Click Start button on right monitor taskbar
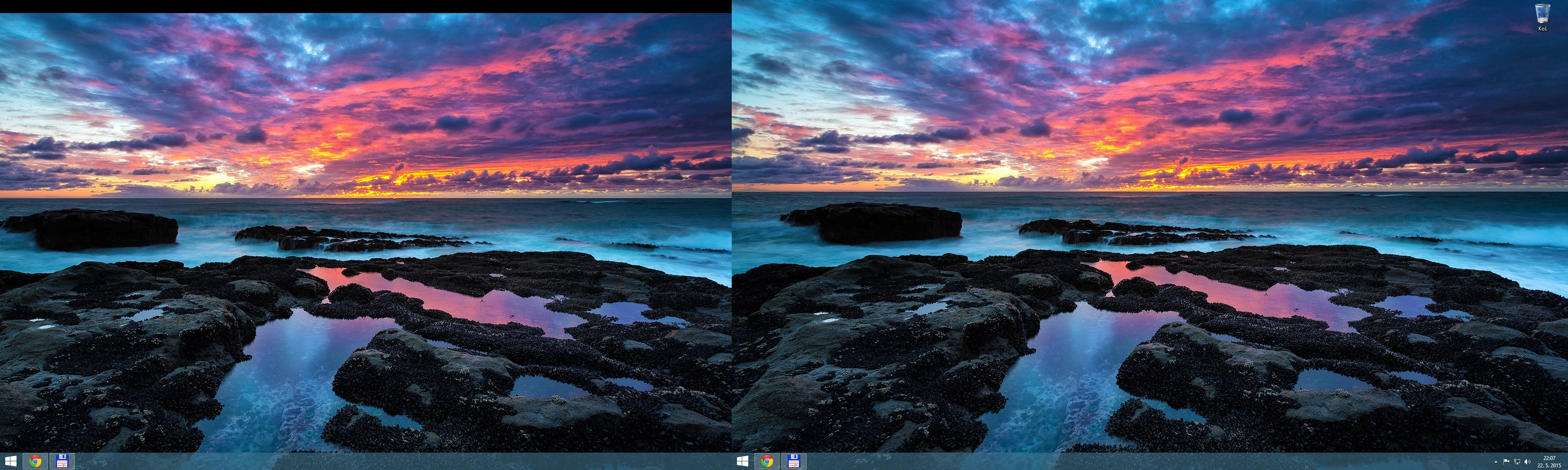Screen dimensions: 1568x470 point(742,461)
